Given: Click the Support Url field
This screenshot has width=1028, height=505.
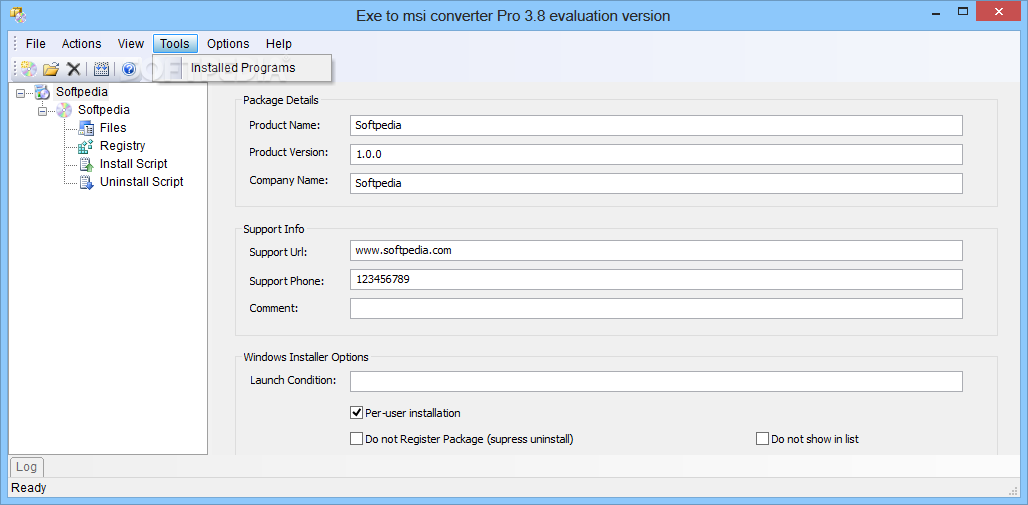Looking at the screenshot, I should pos(656,251).
